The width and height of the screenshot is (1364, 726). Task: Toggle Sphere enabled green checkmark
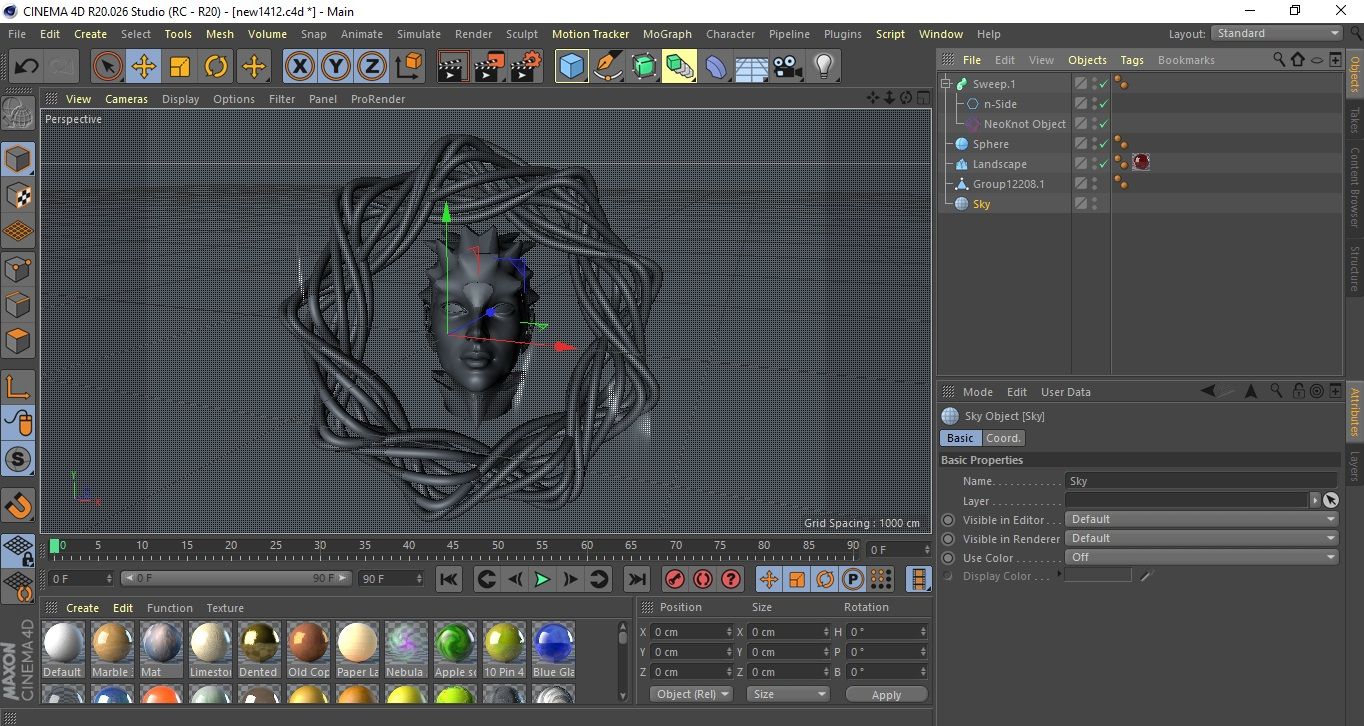[x=1104, y=144]
